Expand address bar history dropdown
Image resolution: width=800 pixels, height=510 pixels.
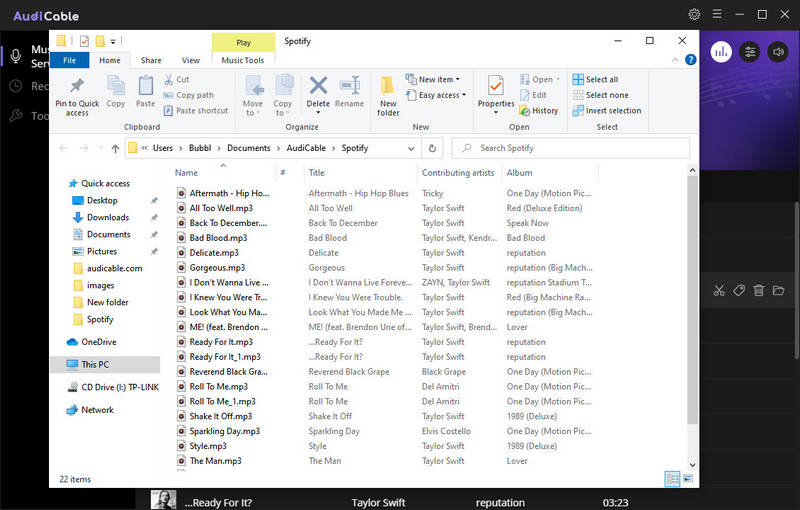click(x=411, y=148)
